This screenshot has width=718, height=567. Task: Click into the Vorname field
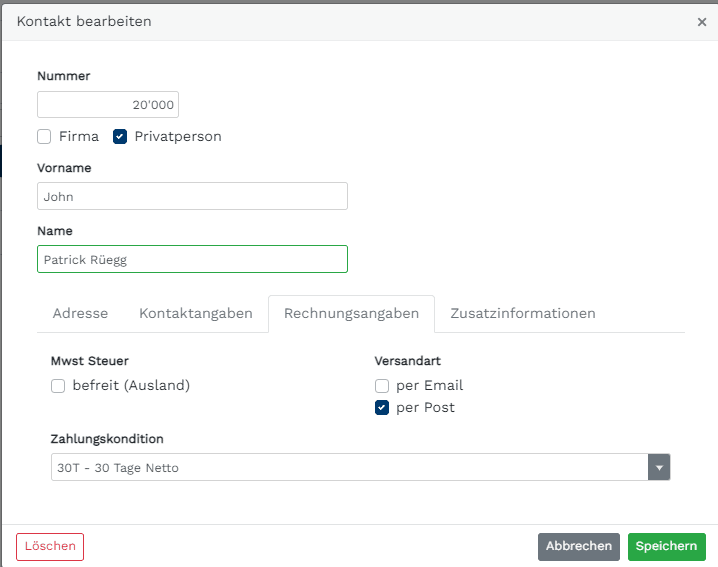click(x=192, y=196)
